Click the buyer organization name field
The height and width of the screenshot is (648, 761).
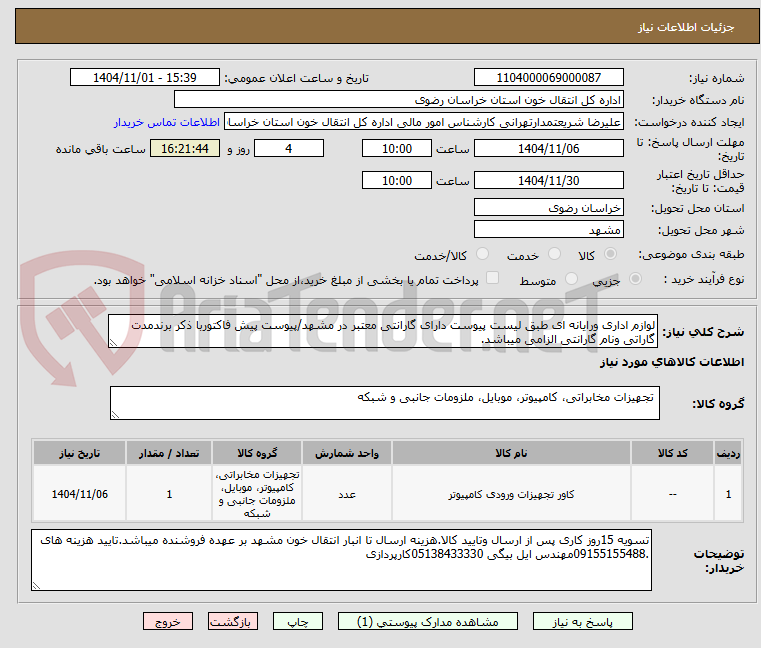(399, 100)
